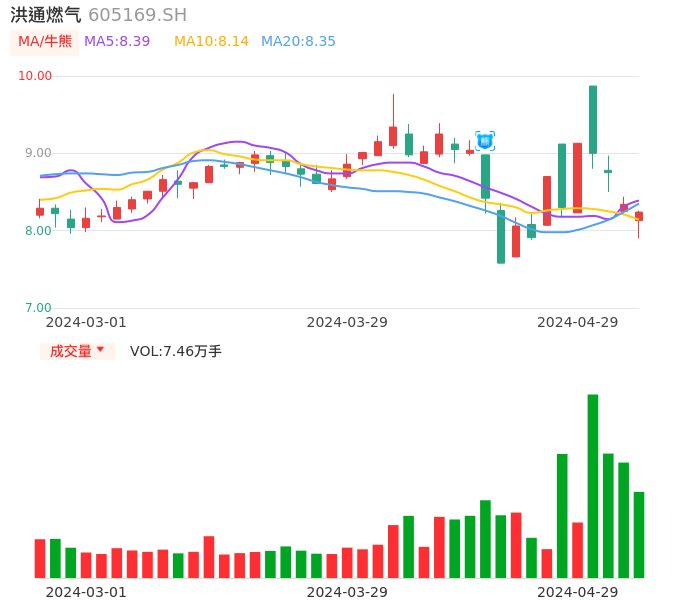This screenshot has height=606, width=686.
Task: Click the MA5:8.39 legend label
Action: pos(117,42)
